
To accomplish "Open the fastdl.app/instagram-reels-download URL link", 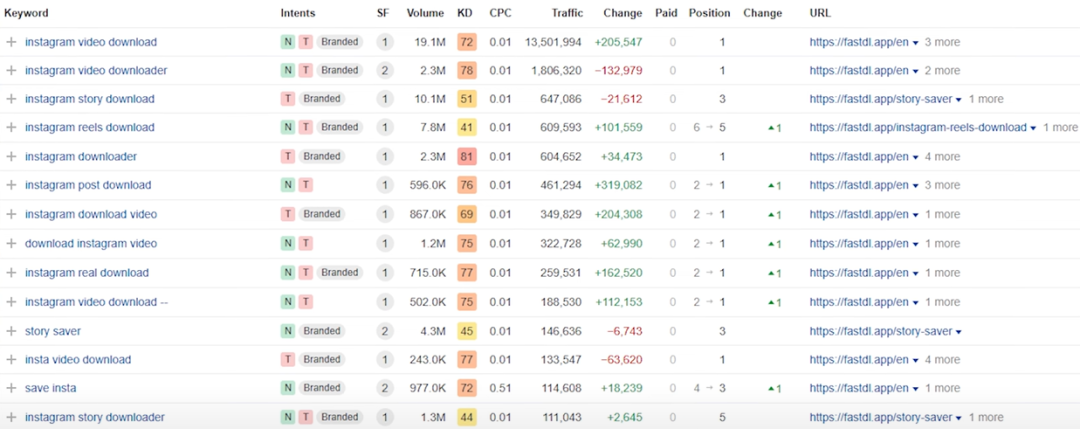I will pos(918,127).
